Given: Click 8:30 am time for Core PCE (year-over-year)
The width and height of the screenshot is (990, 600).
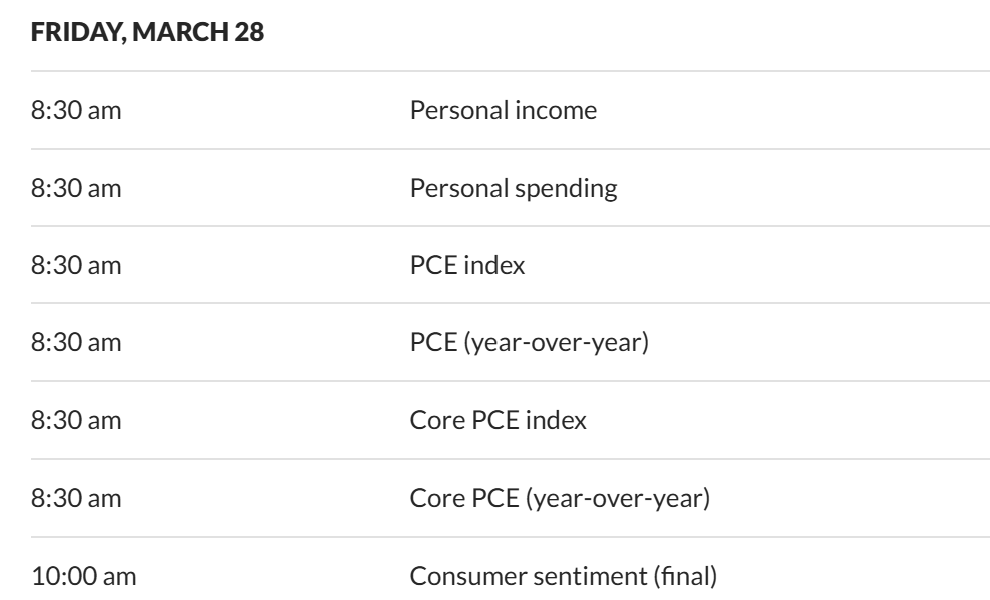Looking at the screenshot, I should click(x=76, y=497).
